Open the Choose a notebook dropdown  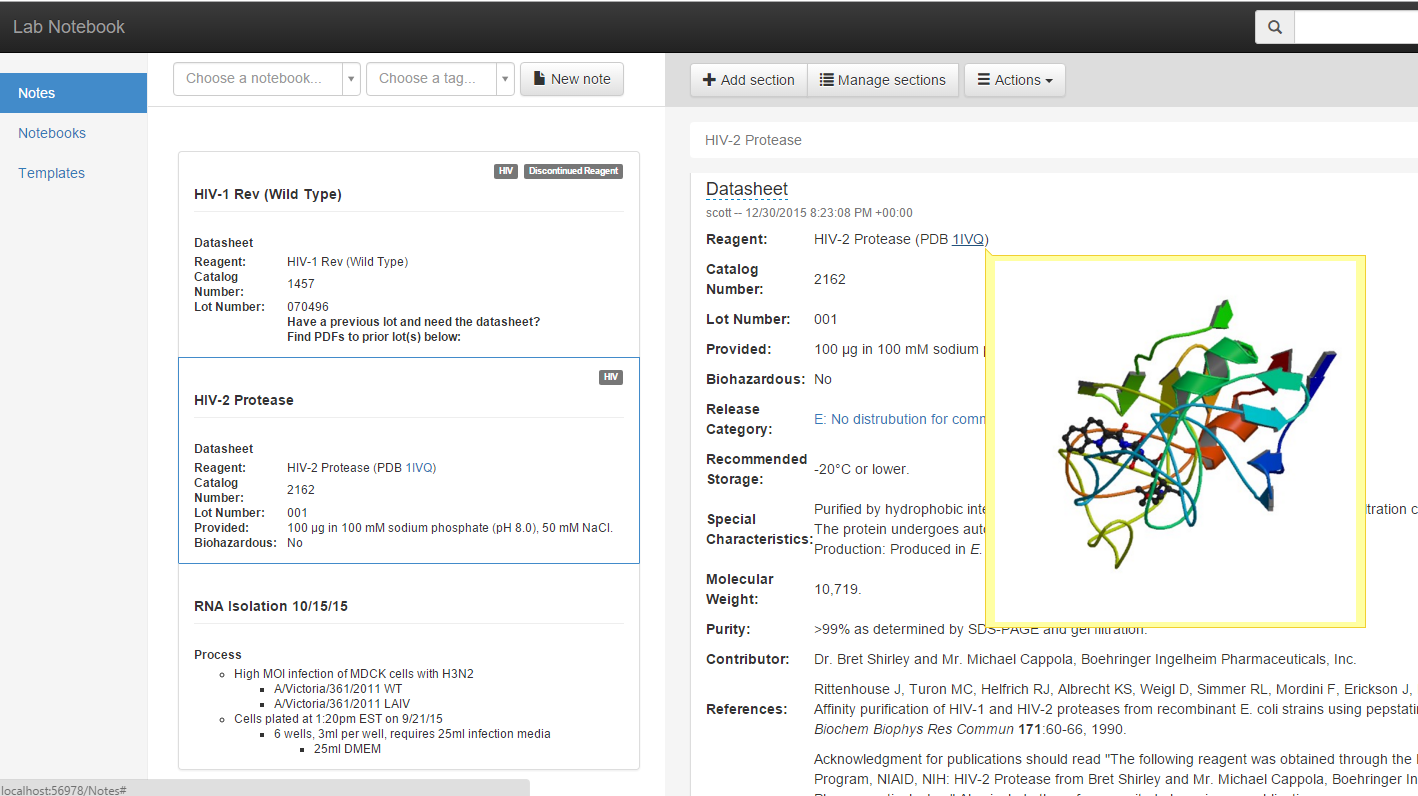tap(349, 78)
